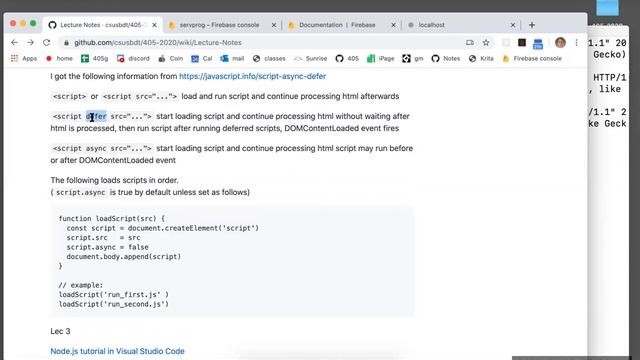This screenshot has width=640, height=360.
Task: Click the 'function loadScript(src) {' line
Action: click(111, 219)
